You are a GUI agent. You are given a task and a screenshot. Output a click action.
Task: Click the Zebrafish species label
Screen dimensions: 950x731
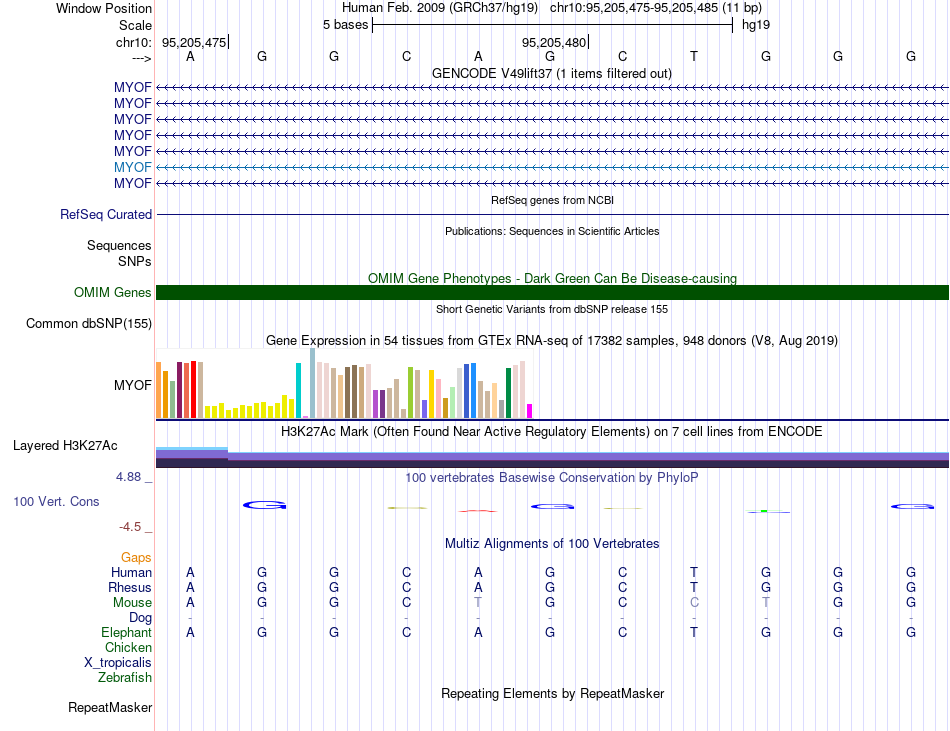(x=125, y=678)
